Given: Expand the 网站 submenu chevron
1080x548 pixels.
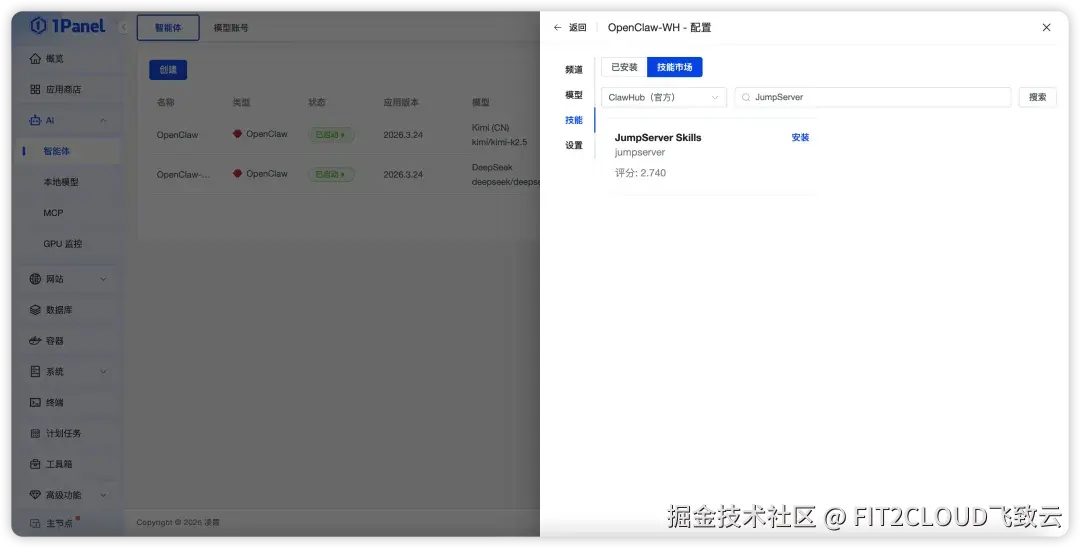Looking at the screenshot, I should (103, 279).
